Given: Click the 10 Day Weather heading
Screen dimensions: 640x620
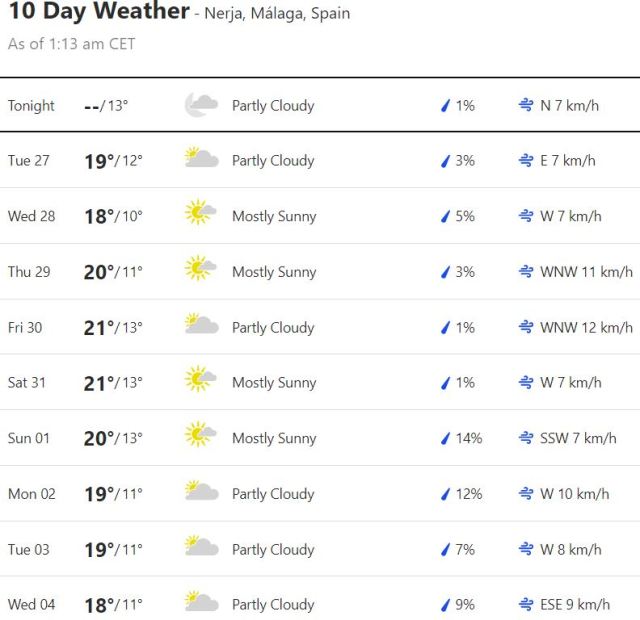Looking at the screenshot, I should pyautogui.click(x=98, y=12).
